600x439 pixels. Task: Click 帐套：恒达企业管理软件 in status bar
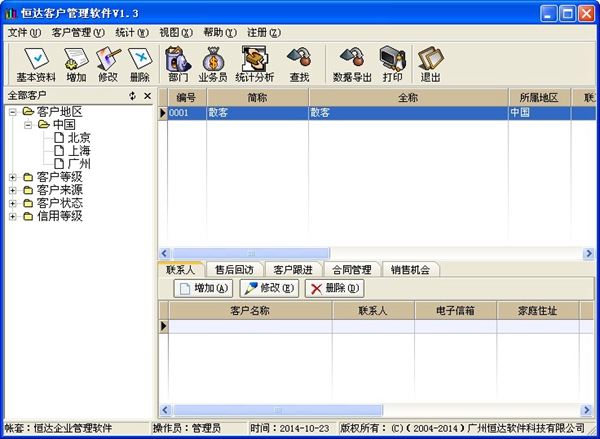(58, 428)
